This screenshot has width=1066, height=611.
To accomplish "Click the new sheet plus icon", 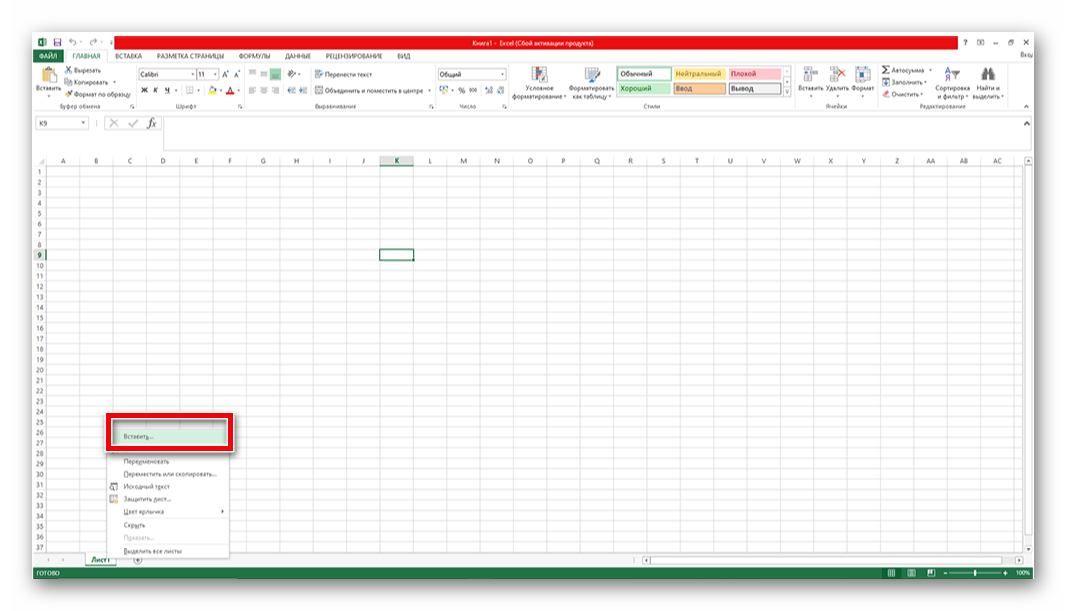I will click(x=137, y=560).
